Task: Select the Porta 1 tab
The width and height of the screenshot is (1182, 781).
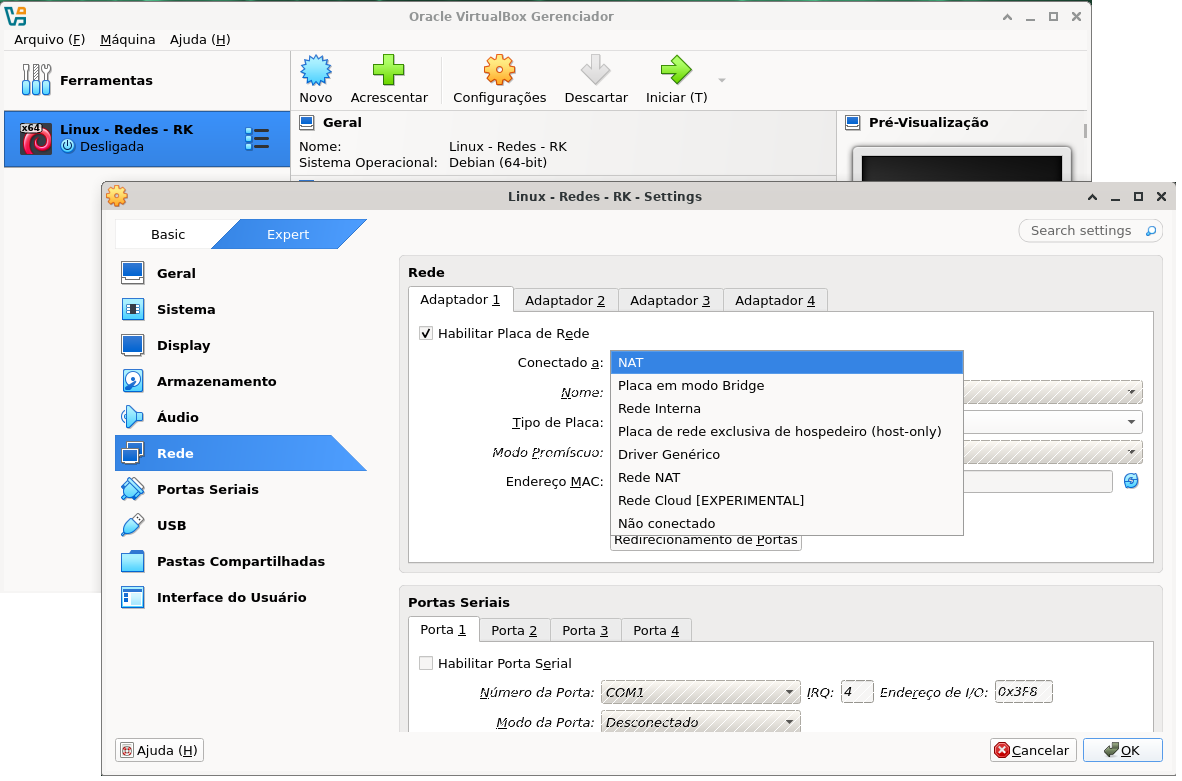Action: point(443,629)
